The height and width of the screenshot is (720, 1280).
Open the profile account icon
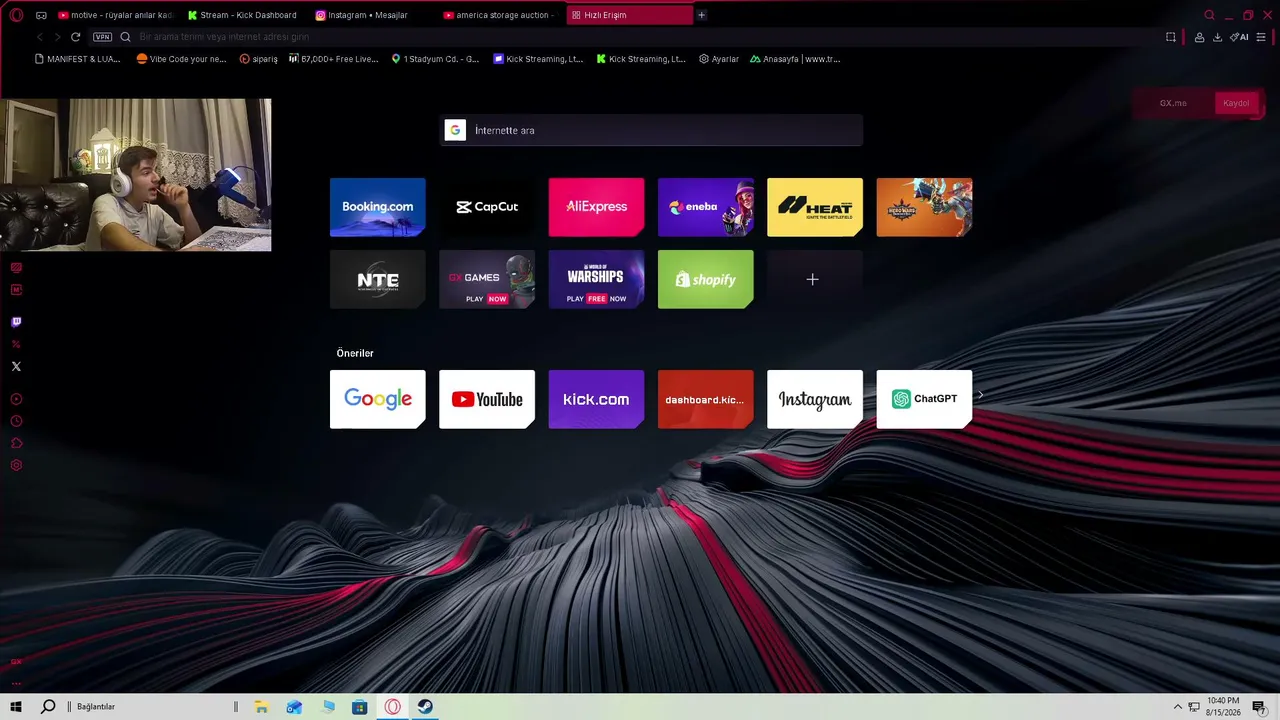[1199, 37]
